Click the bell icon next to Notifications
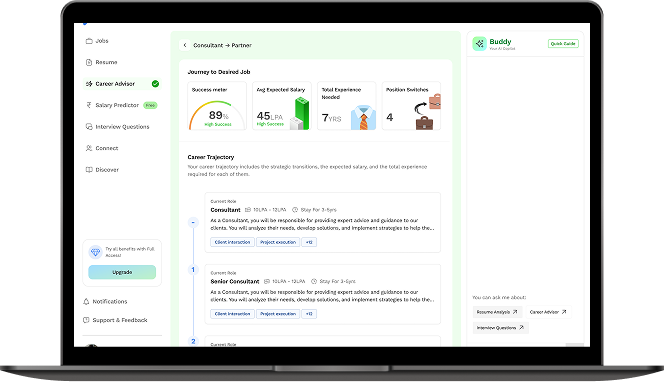664x382 pixels. click(x=86, y=302)
